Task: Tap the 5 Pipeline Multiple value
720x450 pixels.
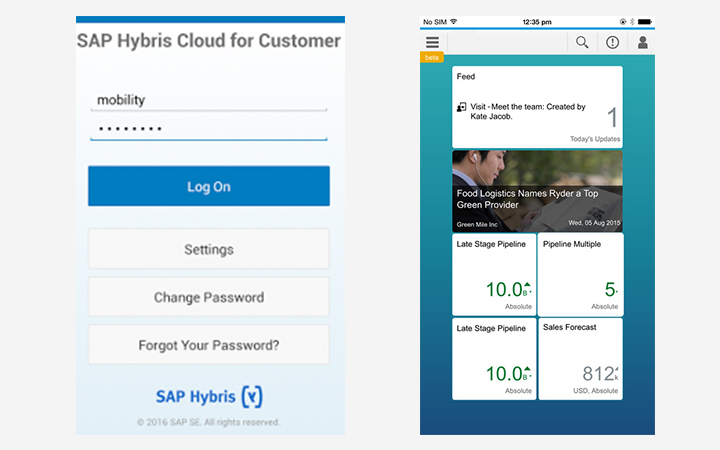Action: click(611, 289)
